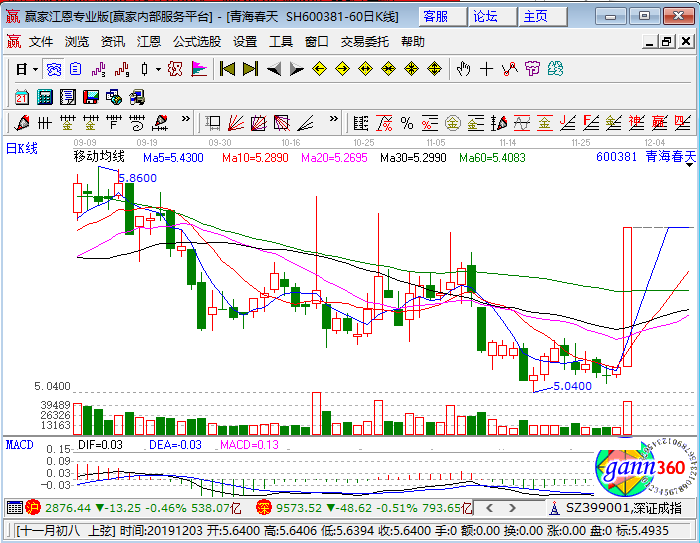Click the J fan-lines tool
700x543 pixels.
coord(567,123)
